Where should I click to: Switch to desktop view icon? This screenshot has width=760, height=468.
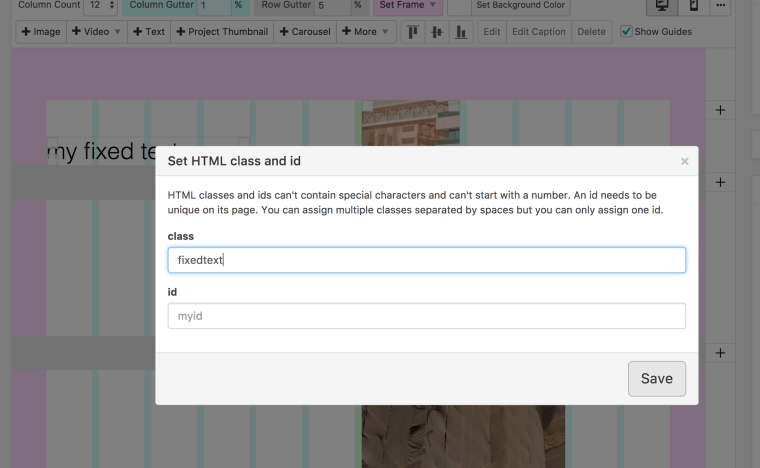(662, 6)
